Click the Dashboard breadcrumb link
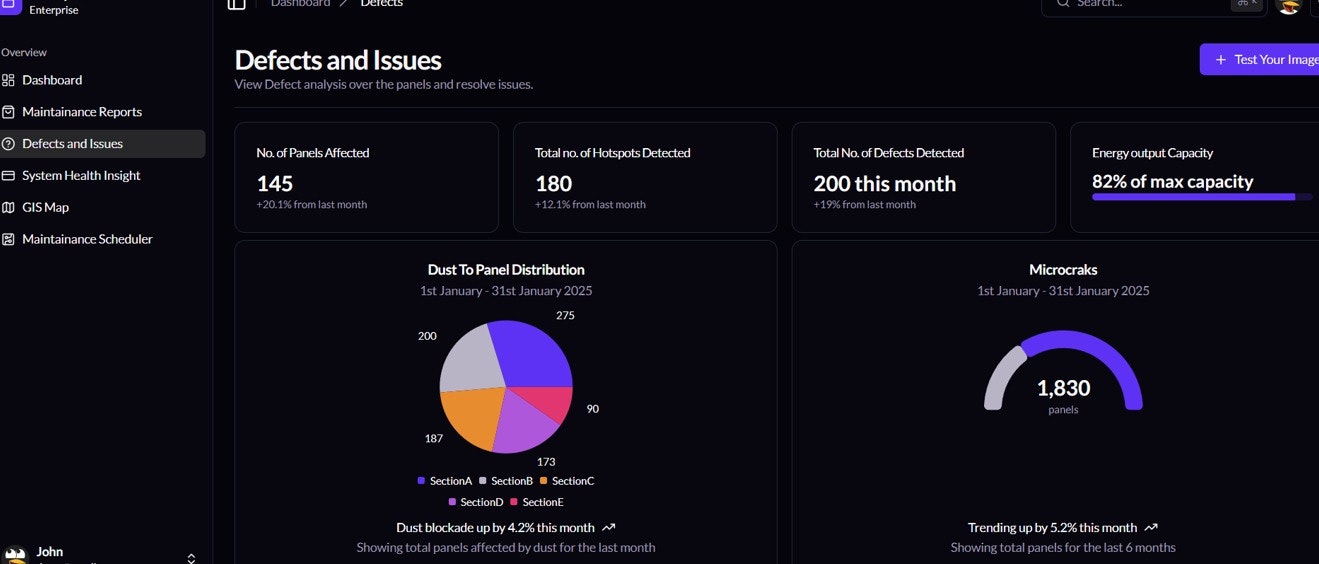The image size is (1319, 564). pyautogui.click(x=300, y=4)
